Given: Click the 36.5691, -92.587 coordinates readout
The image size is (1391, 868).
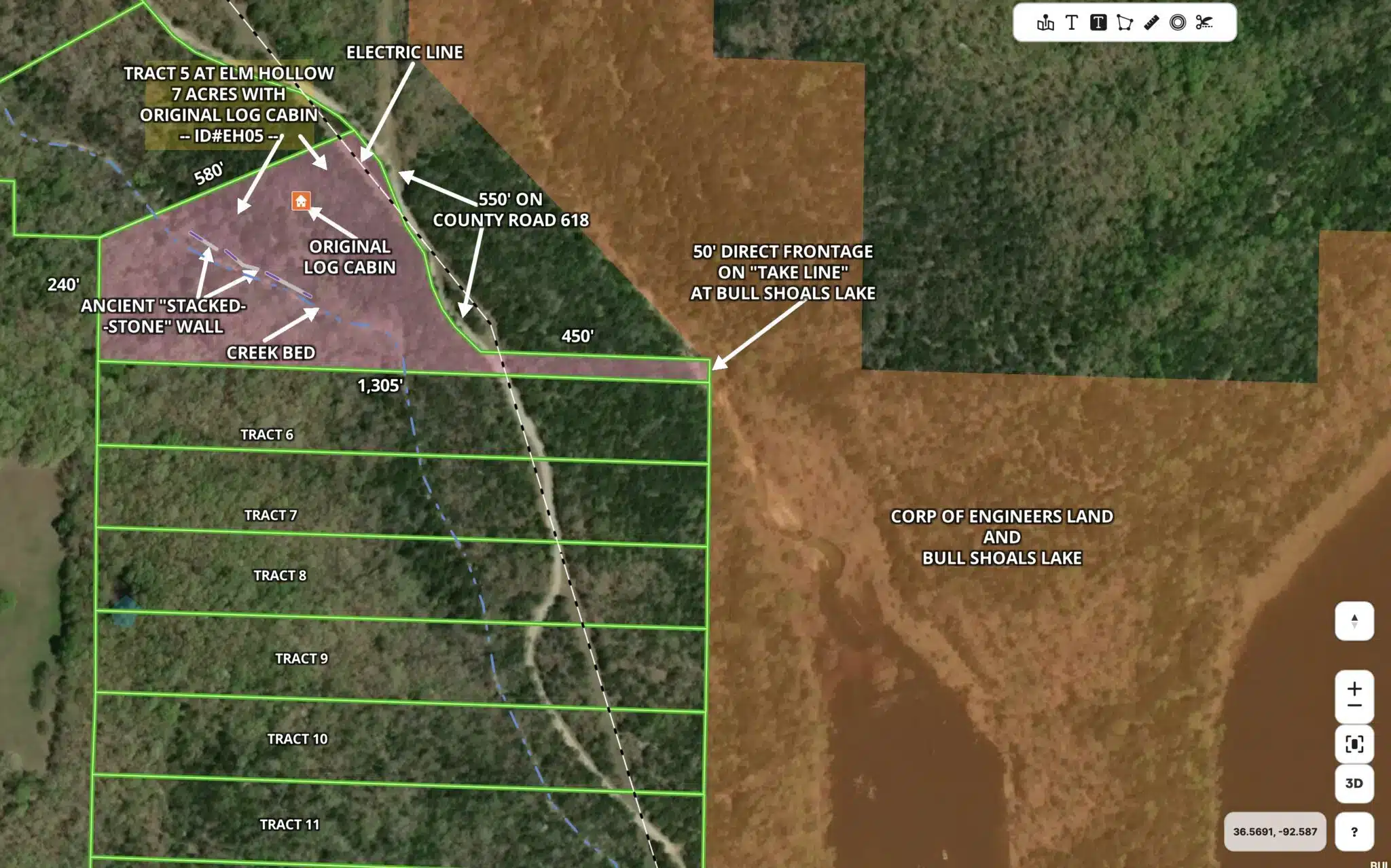Looking at the screenshot, I should [x=1275, y=831].
